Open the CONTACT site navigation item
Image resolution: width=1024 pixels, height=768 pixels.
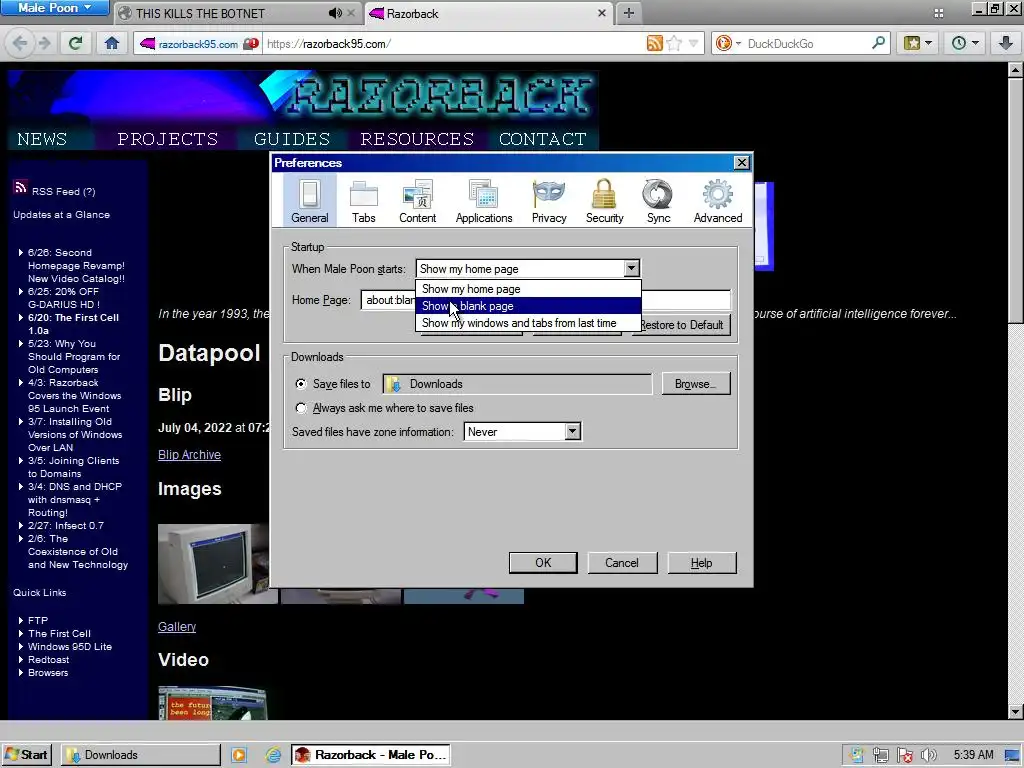click(543, 139)
